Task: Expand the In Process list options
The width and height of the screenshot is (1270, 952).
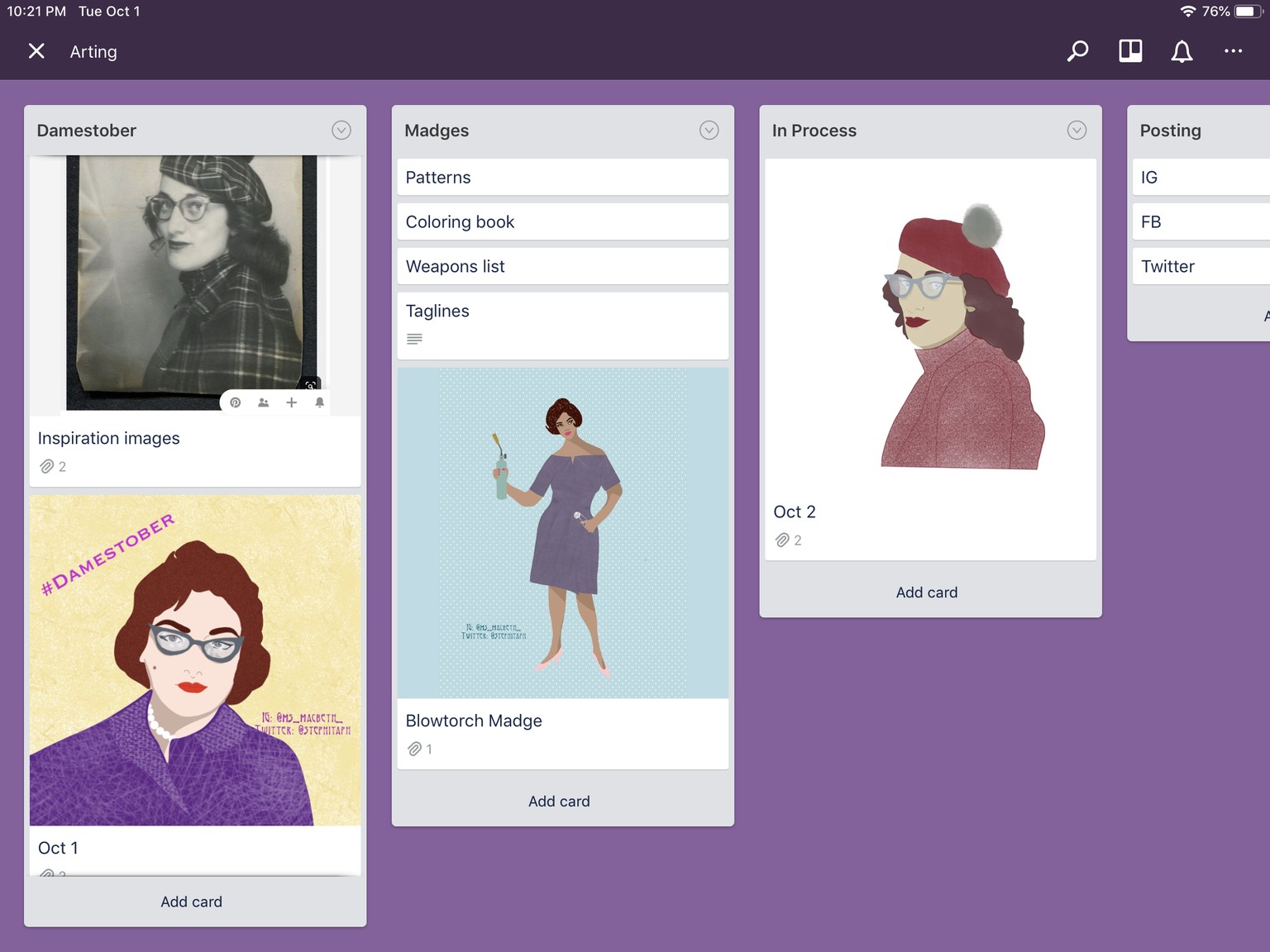Action: pyautogui.click(x=1077, y=131)
